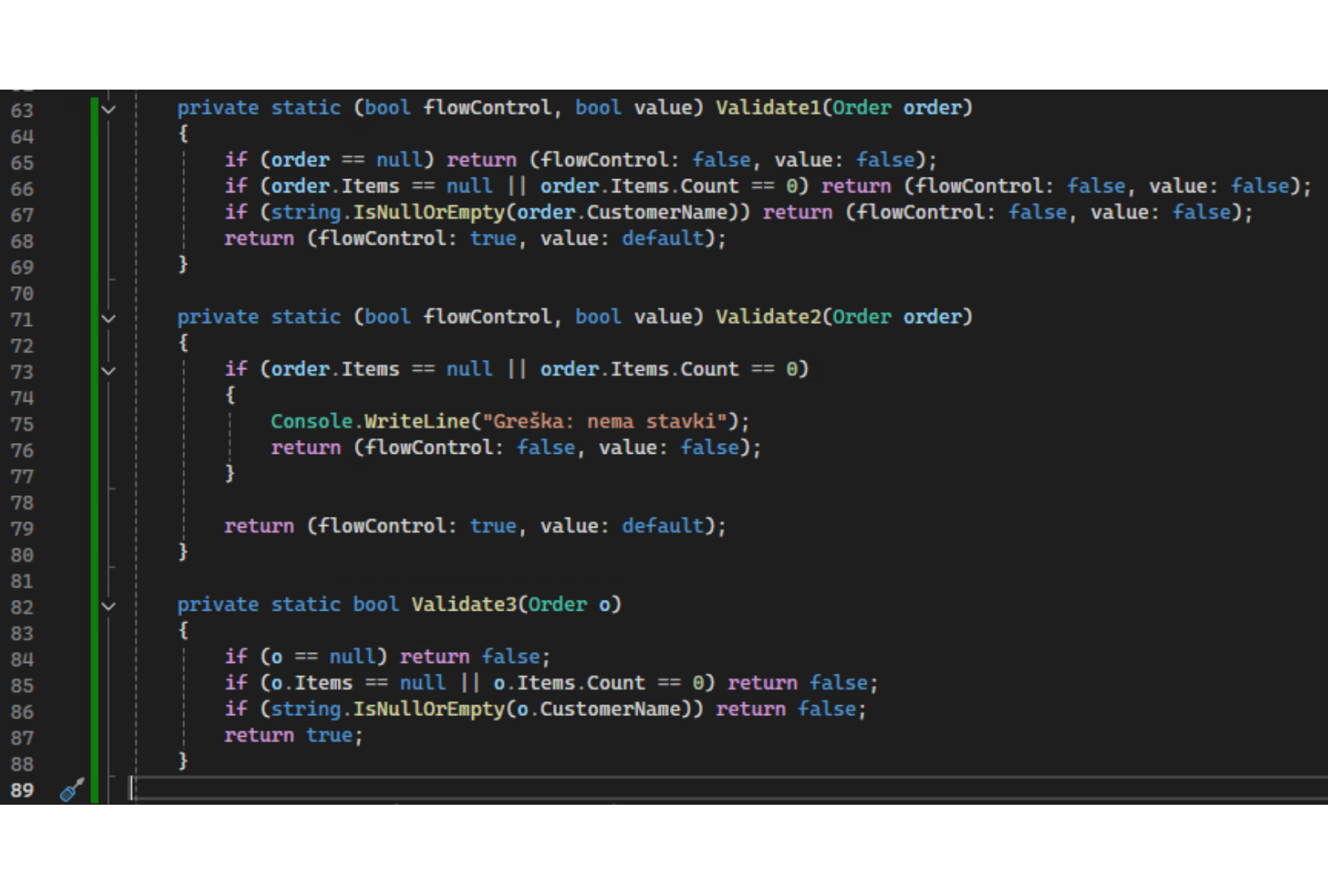
Task: Collapse the Validate3 method fold chevron
Action: [108, 606]
